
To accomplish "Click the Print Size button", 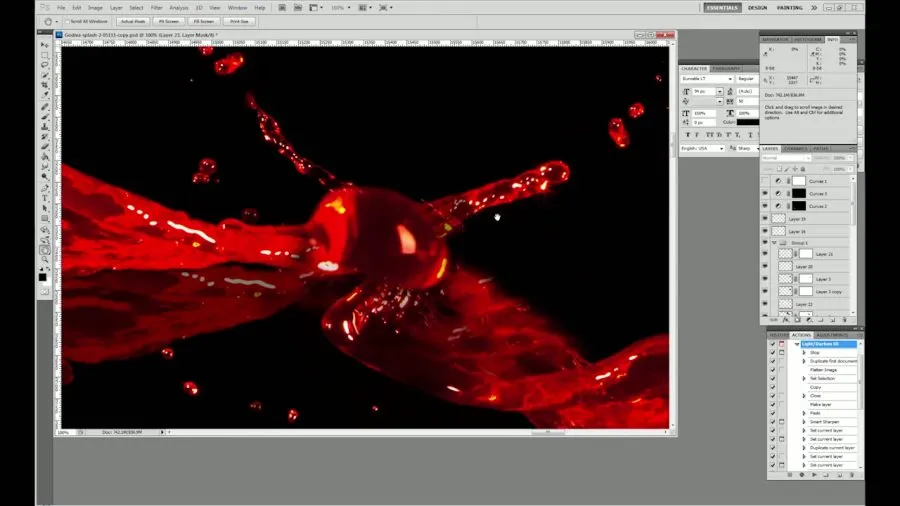I will (x=239, y=20).
